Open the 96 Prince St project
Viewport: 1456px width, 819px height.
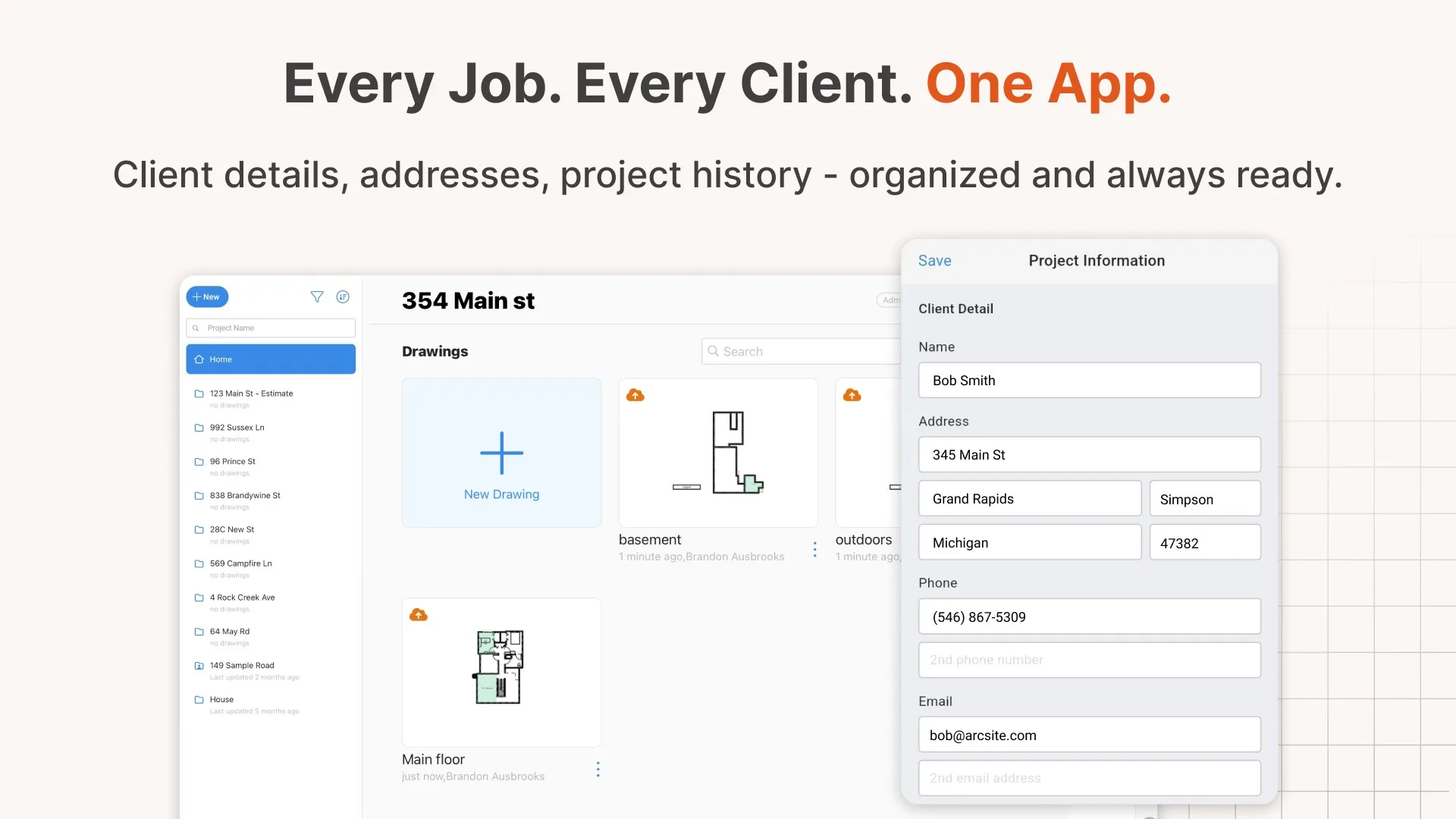(x=271, y=466)
